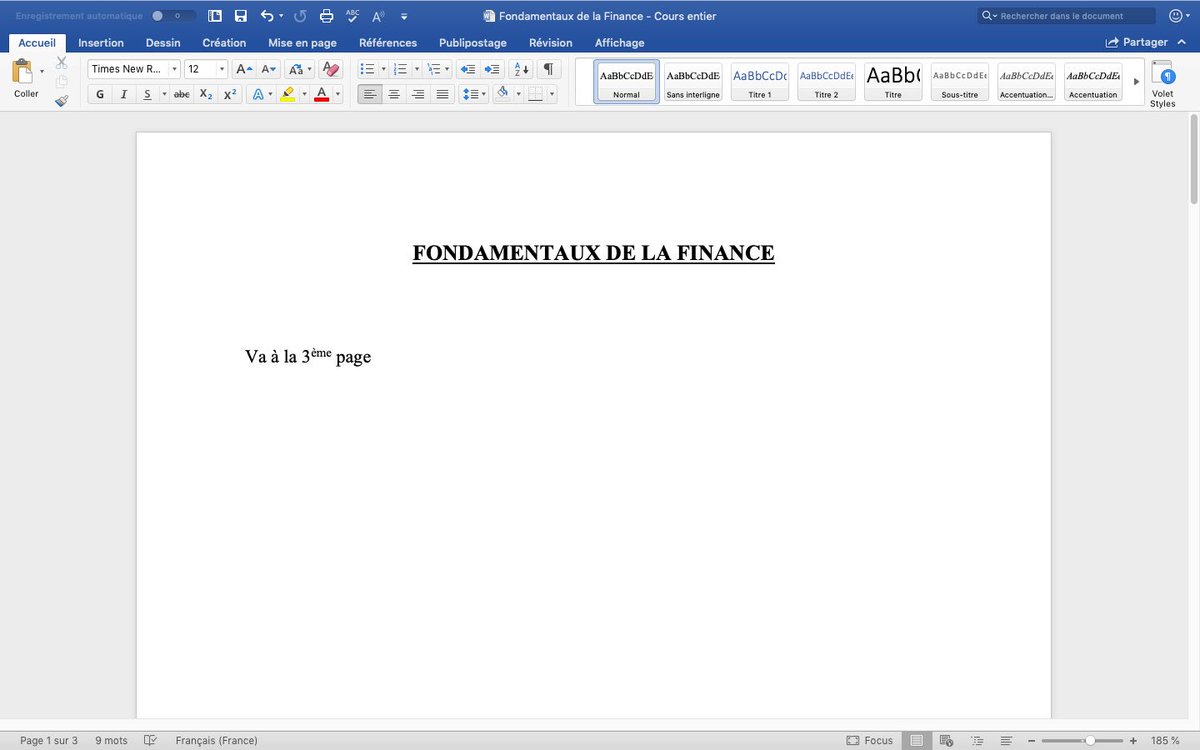Image resolution: width=1200 pixels, height=750 pixels.
Task: Align paragraph text to the right
Action: [418, 94]
